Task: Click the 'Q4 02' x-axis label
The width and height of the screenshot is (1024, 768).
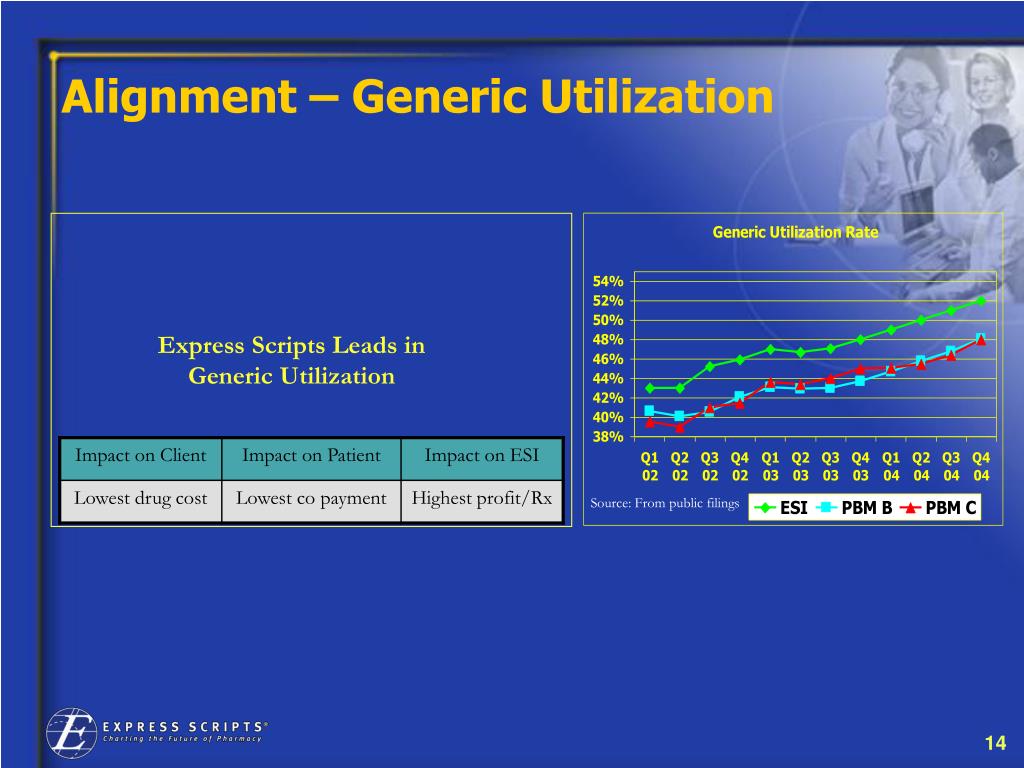Action: 740,466
